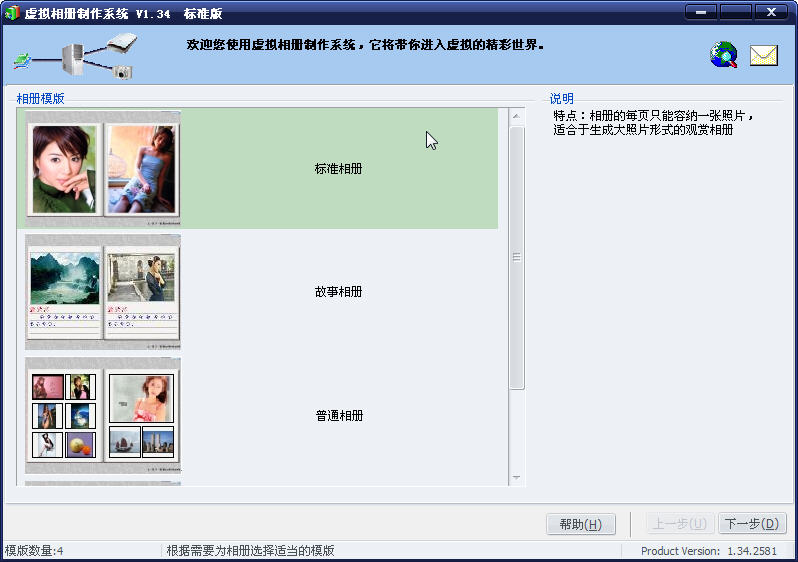The height and width of the screenshot is (562, 798).
Task: Click the 普通相册 preview thumbnail
Action: 103,415
